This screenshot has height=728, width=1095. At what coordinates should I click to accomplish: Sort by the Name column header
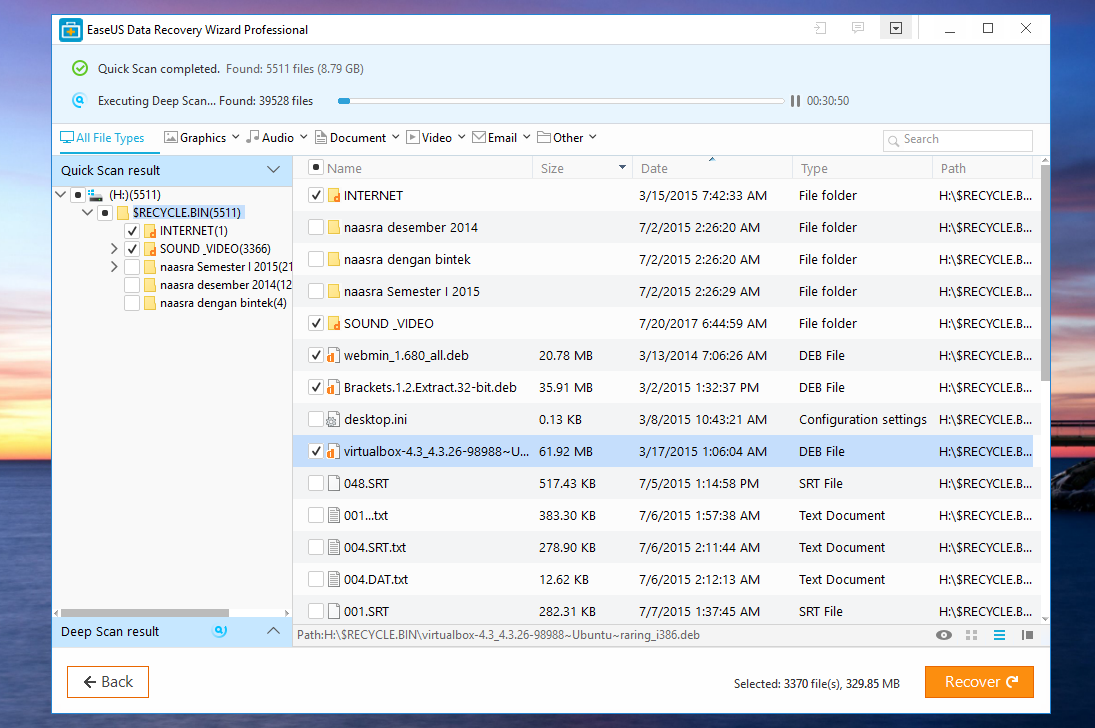(344, 168)
